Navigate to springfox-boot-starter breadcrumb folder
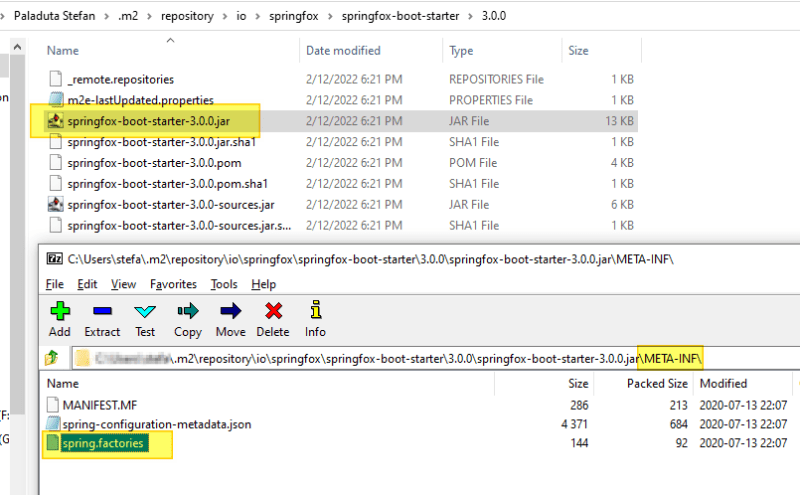 click(x=401, y=16)
